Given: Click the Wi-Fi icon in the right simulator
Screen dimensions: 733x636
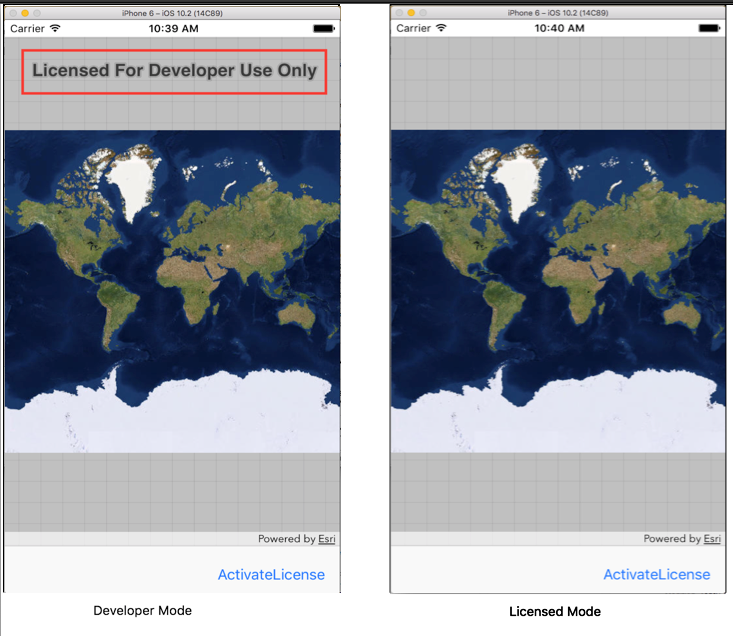Looking at the screenshot, I should point(441,28).
